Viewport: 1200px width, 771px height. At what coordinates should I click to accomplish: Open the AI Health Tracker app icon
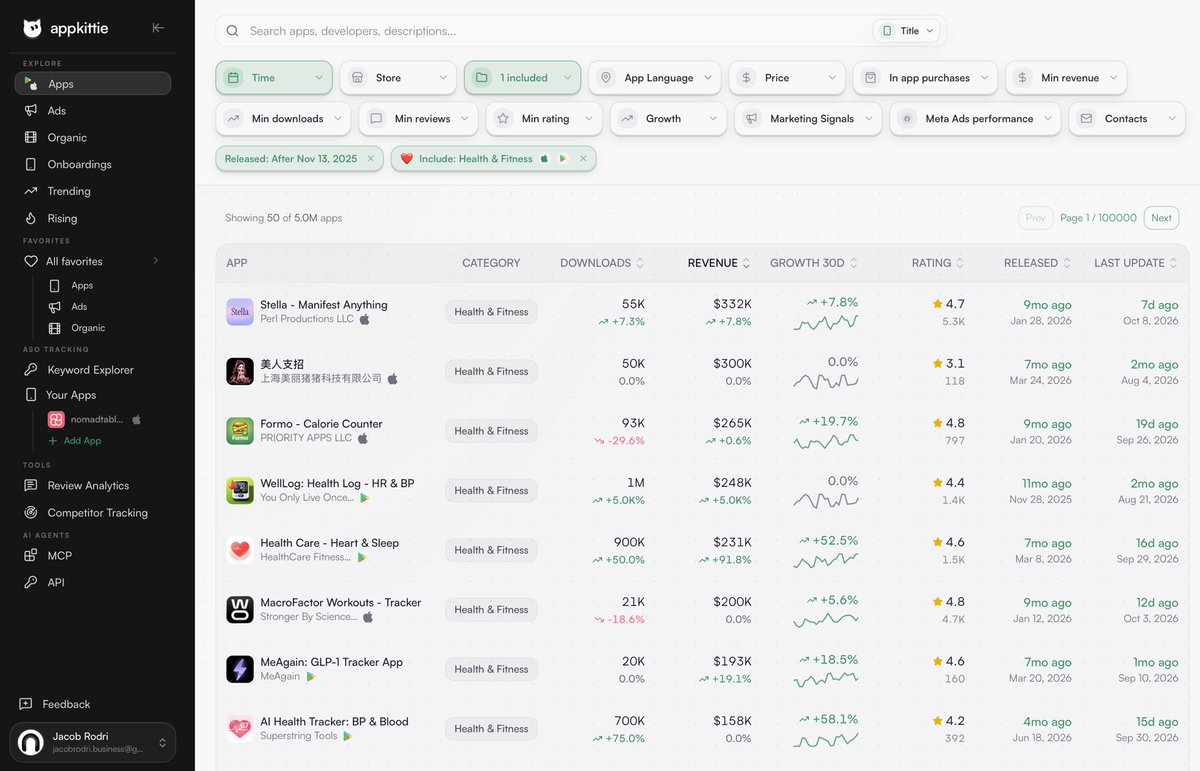240,729
